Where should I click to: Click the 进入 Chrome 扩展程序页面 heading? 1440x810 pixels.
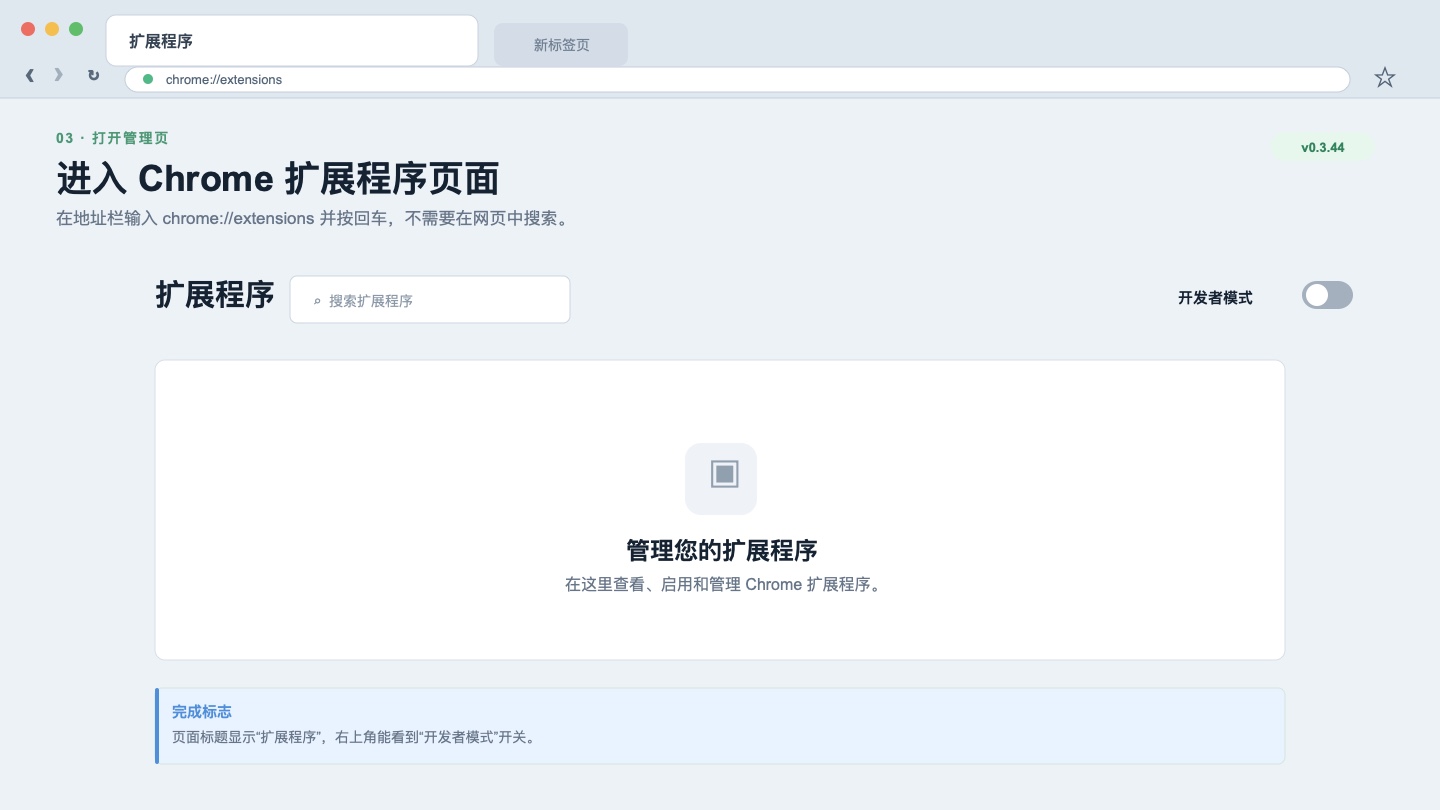[278, 179]
